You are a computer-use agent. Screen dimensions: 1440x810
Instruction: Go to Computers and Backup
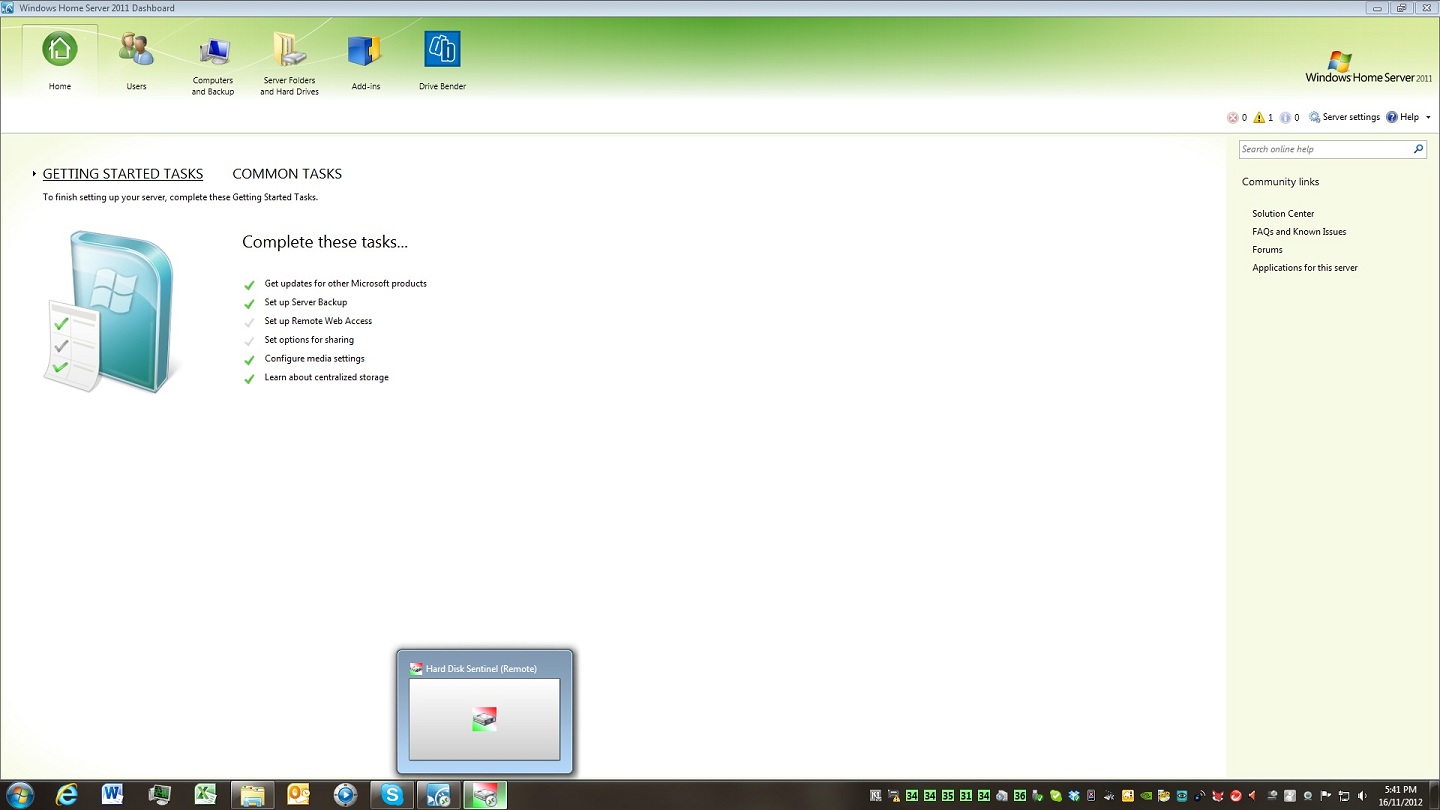(x=213, y=64)
